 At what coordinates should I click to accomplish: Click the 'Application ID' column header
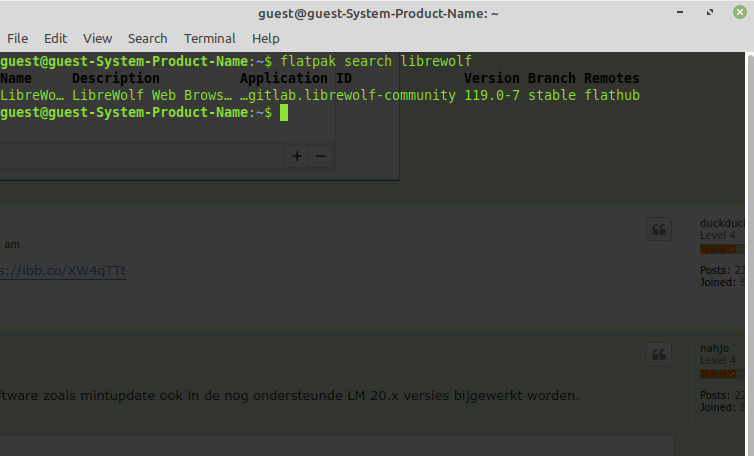tap(296, 78)
